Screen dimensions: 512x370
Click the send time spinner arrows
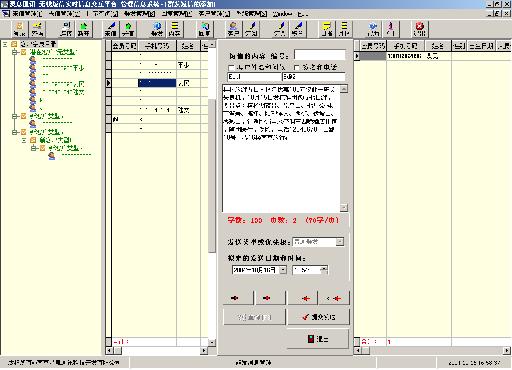pos(324,270)
